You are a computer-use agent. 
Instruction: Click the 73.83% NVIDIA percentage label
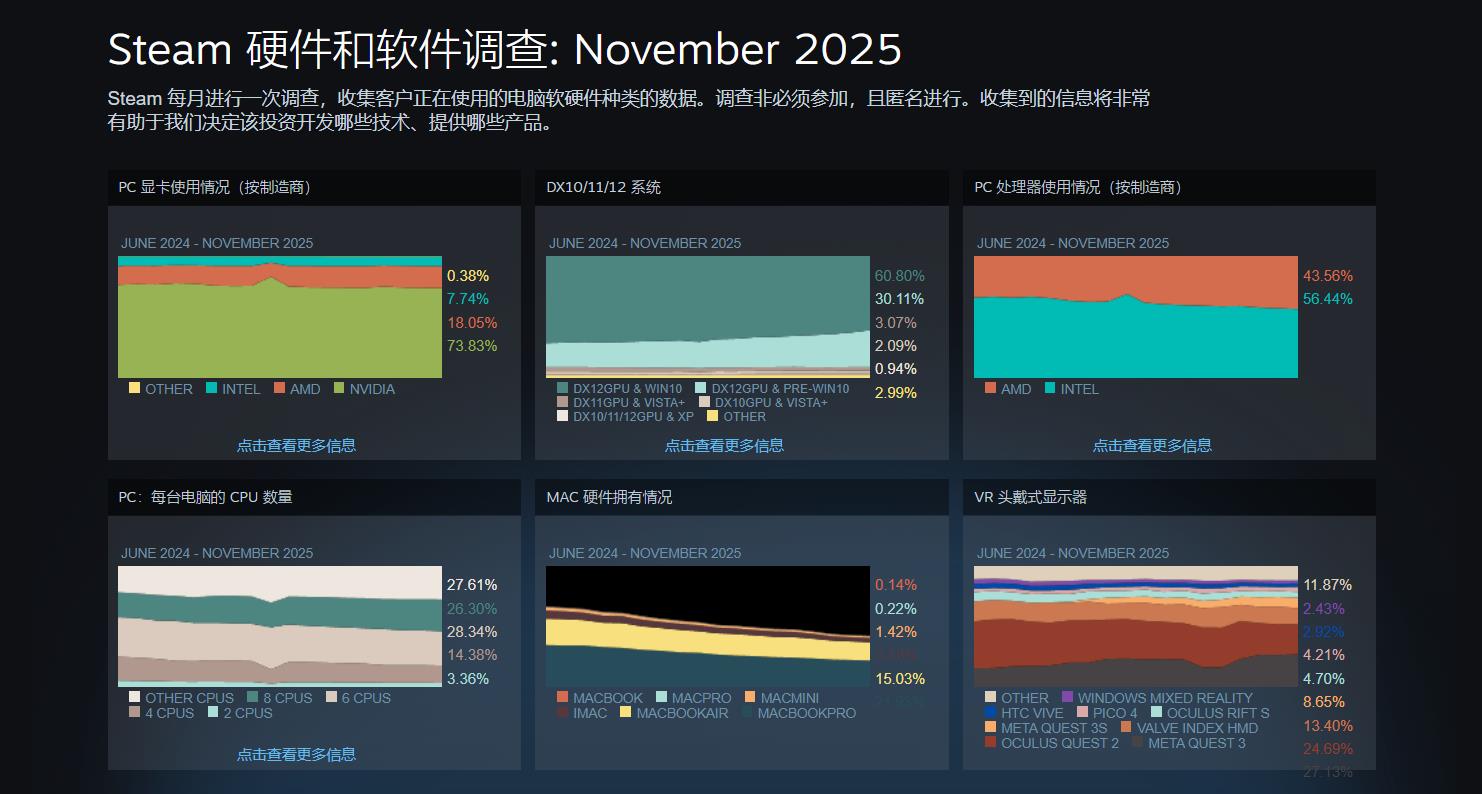point(472,346)
